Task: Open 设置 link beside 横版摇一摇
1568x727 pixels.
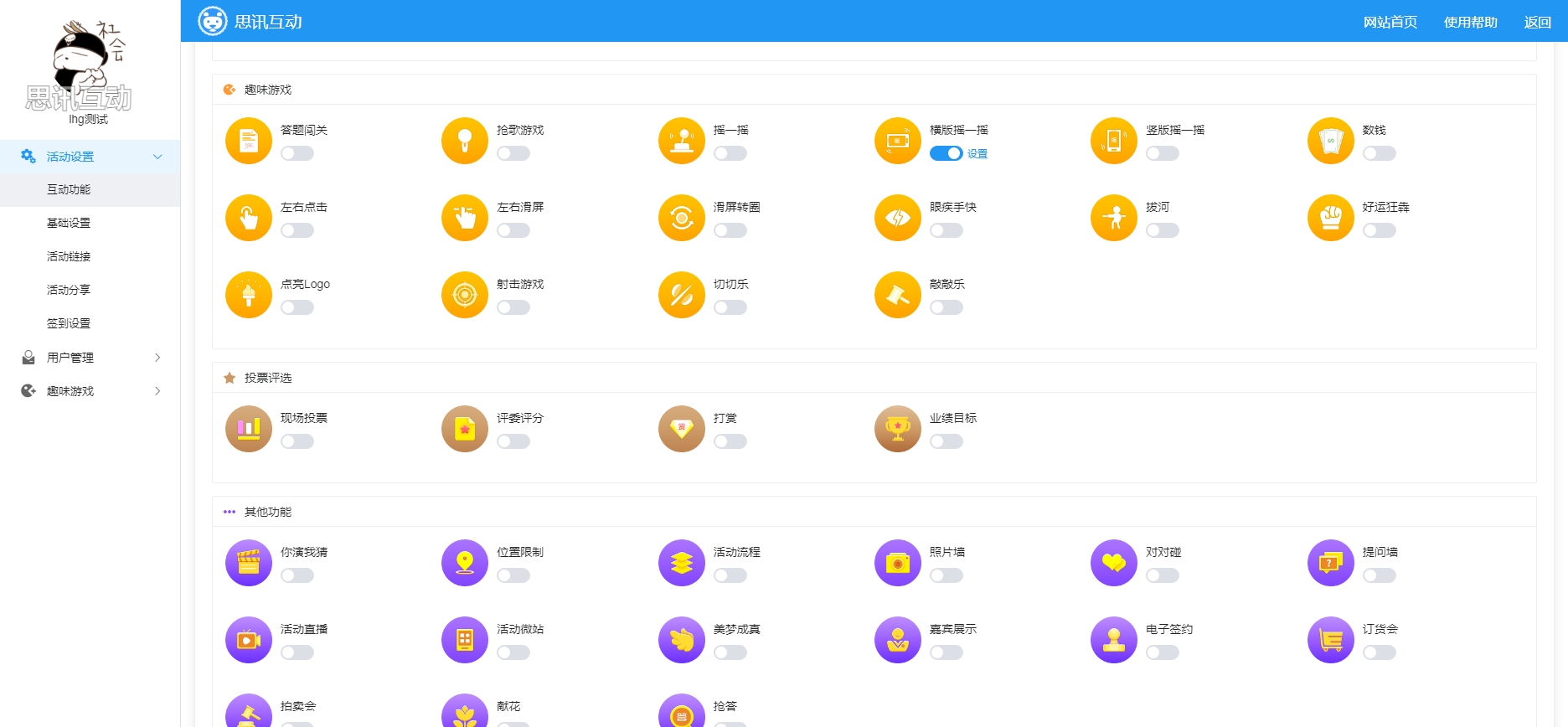Action: click(977, 154)
